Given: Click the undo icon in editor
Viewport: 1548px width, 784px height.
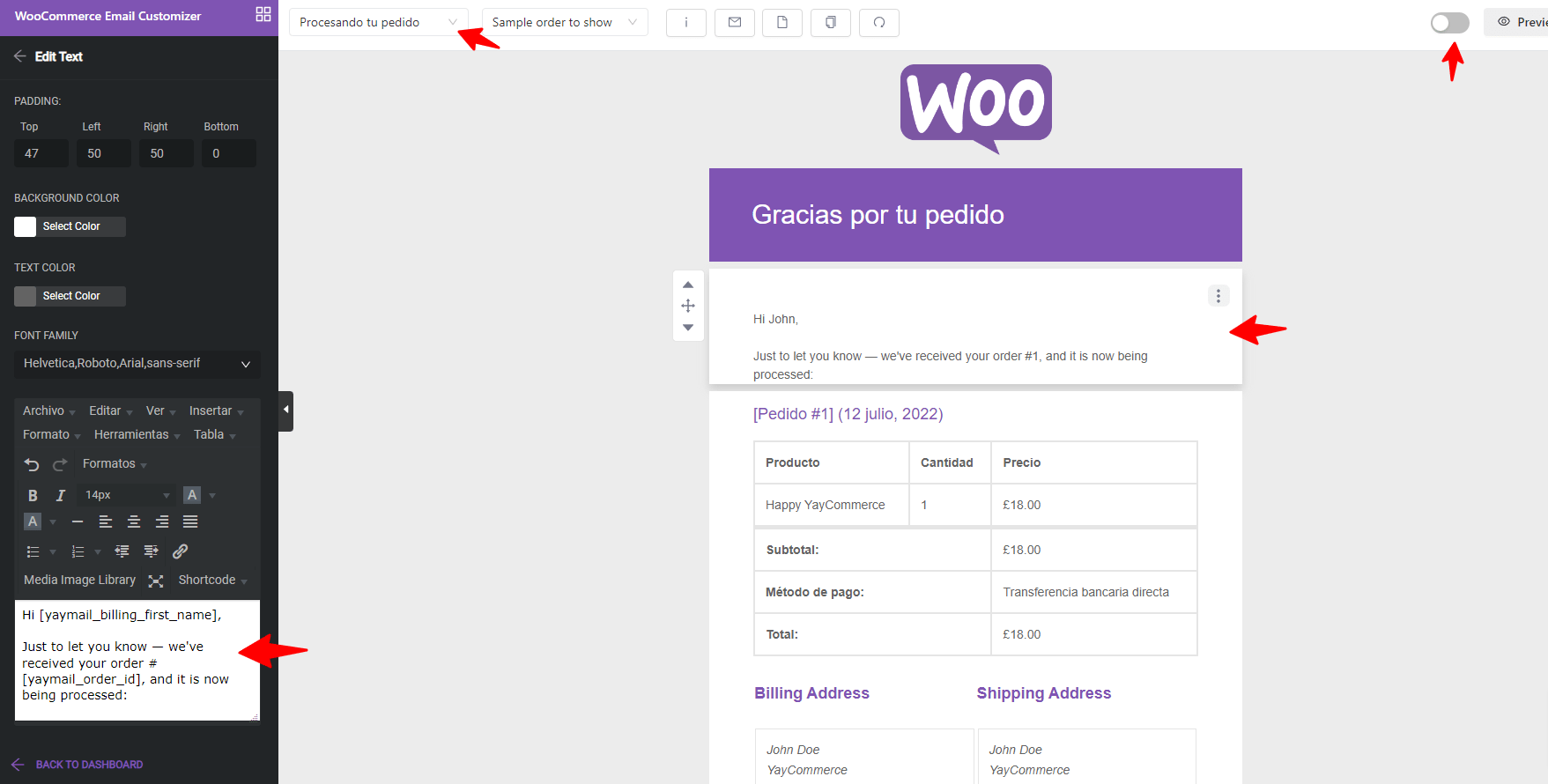Looking at the screenshot, I should coord(32,464).
